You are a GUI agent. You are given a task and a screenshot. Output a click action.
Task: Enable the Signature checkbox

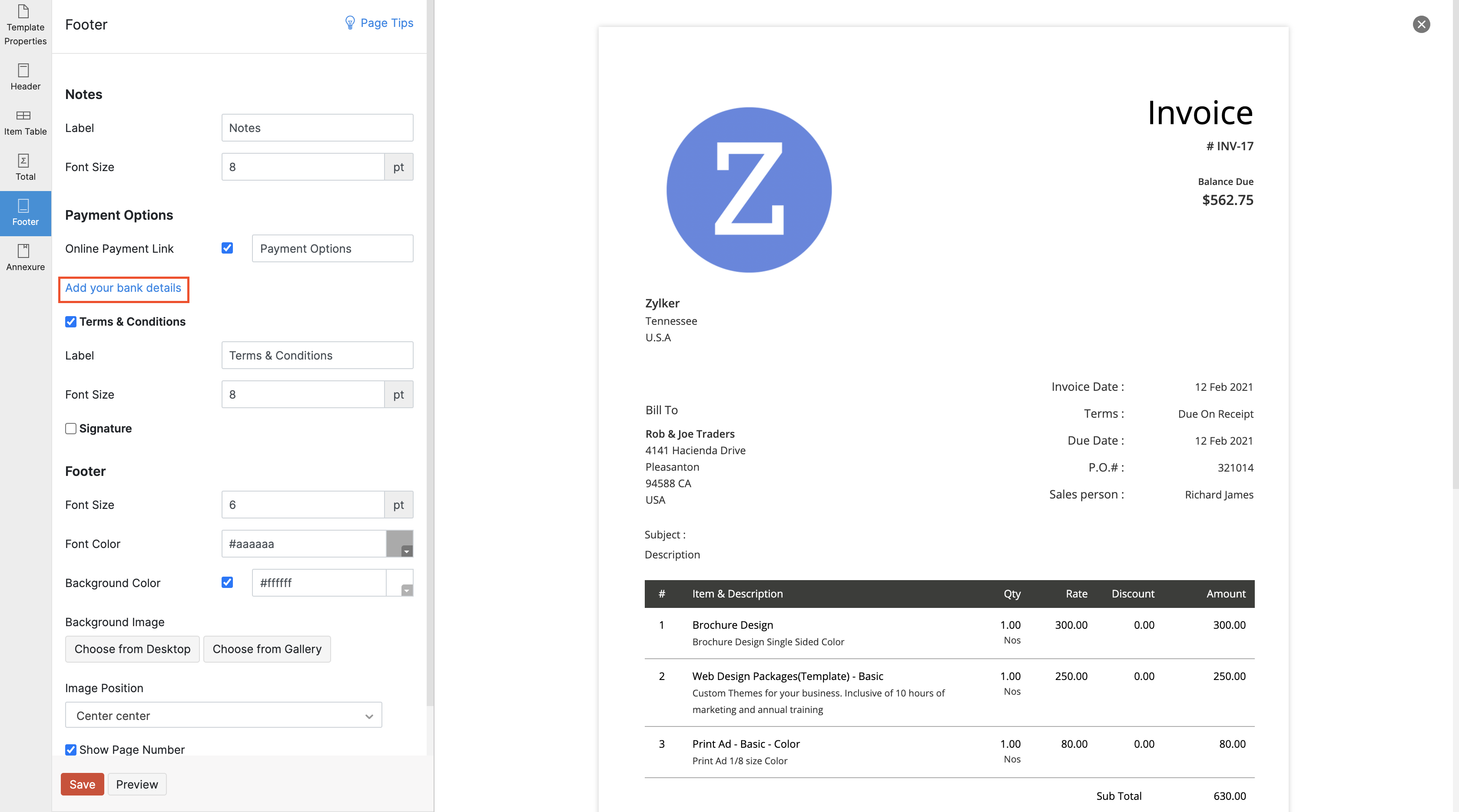click(71, 428)
